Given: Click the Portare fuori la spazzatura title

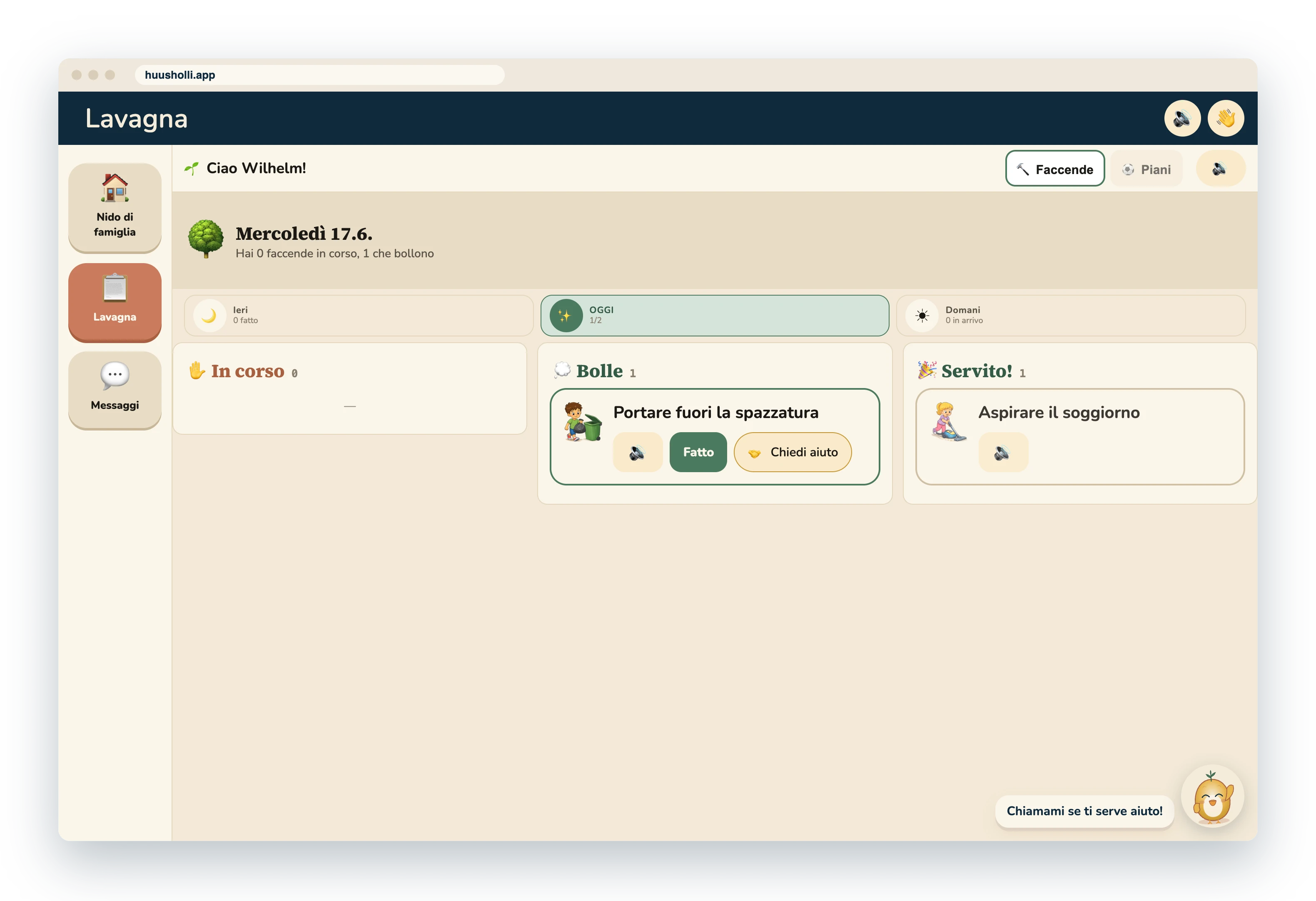Looking at the screenshot, I should click(716, 412).
